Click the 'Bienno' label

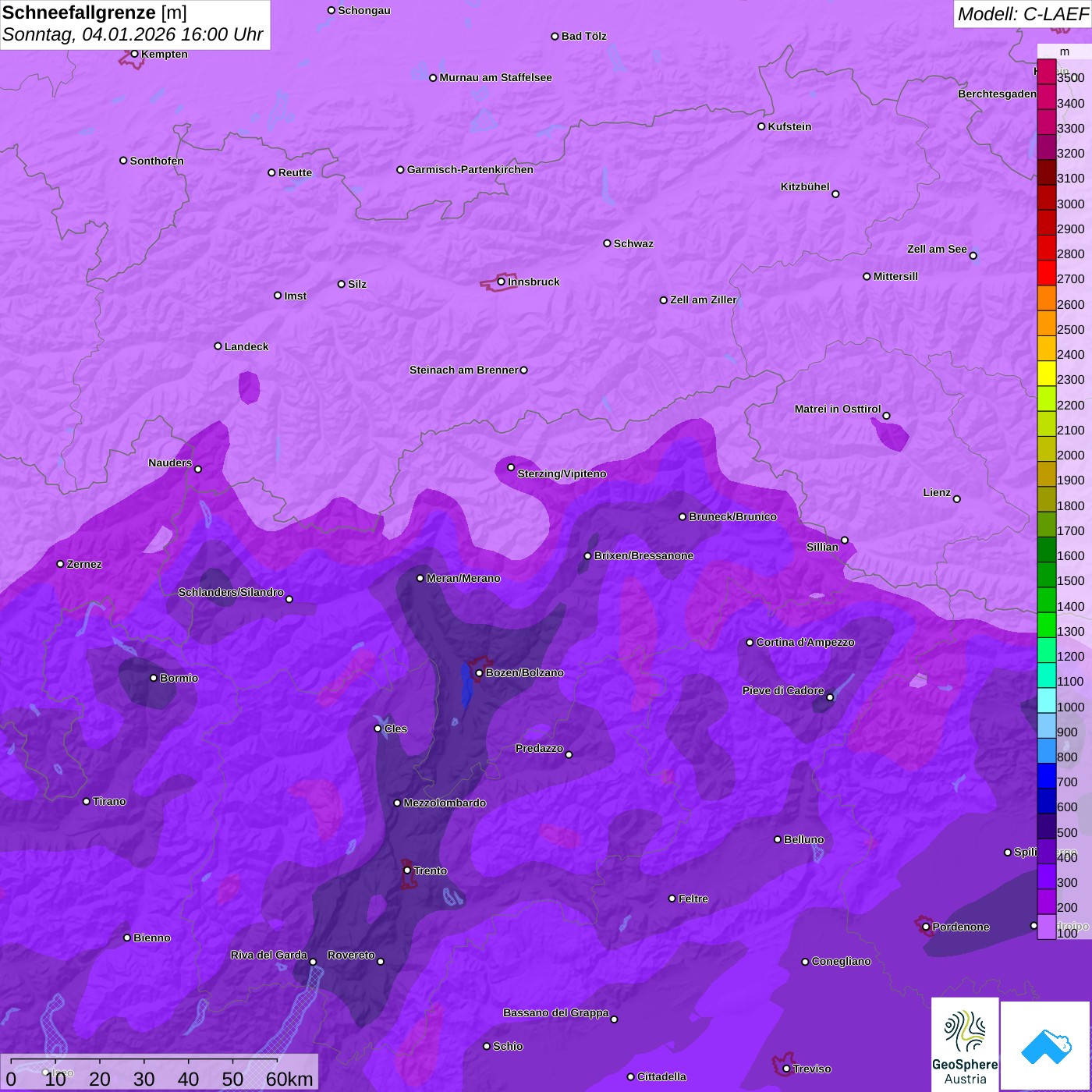click(152, 938)
